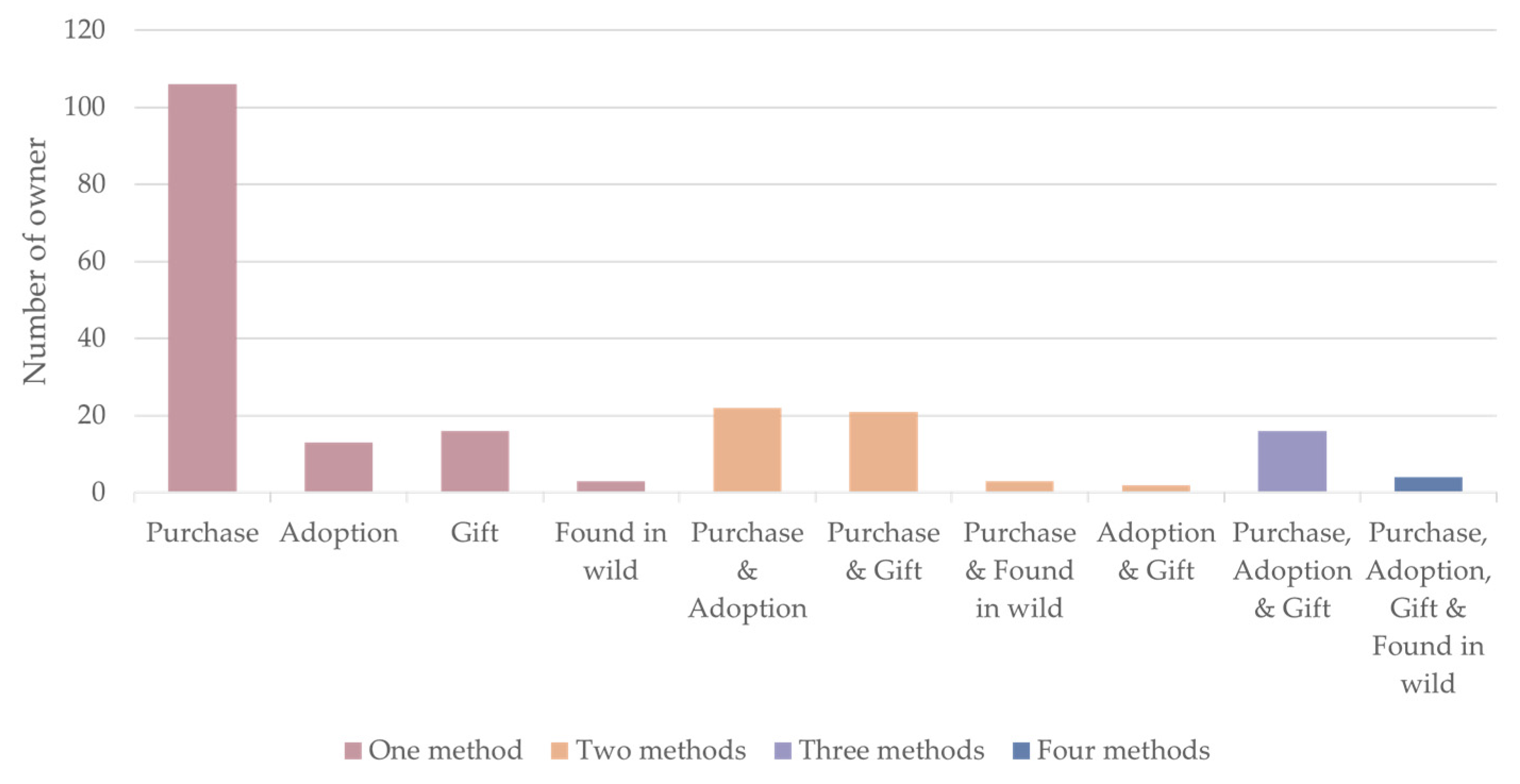The image size is (1520, 784).
Task: Click the 60 tick label on y-axis
Action: click(91, 261)
